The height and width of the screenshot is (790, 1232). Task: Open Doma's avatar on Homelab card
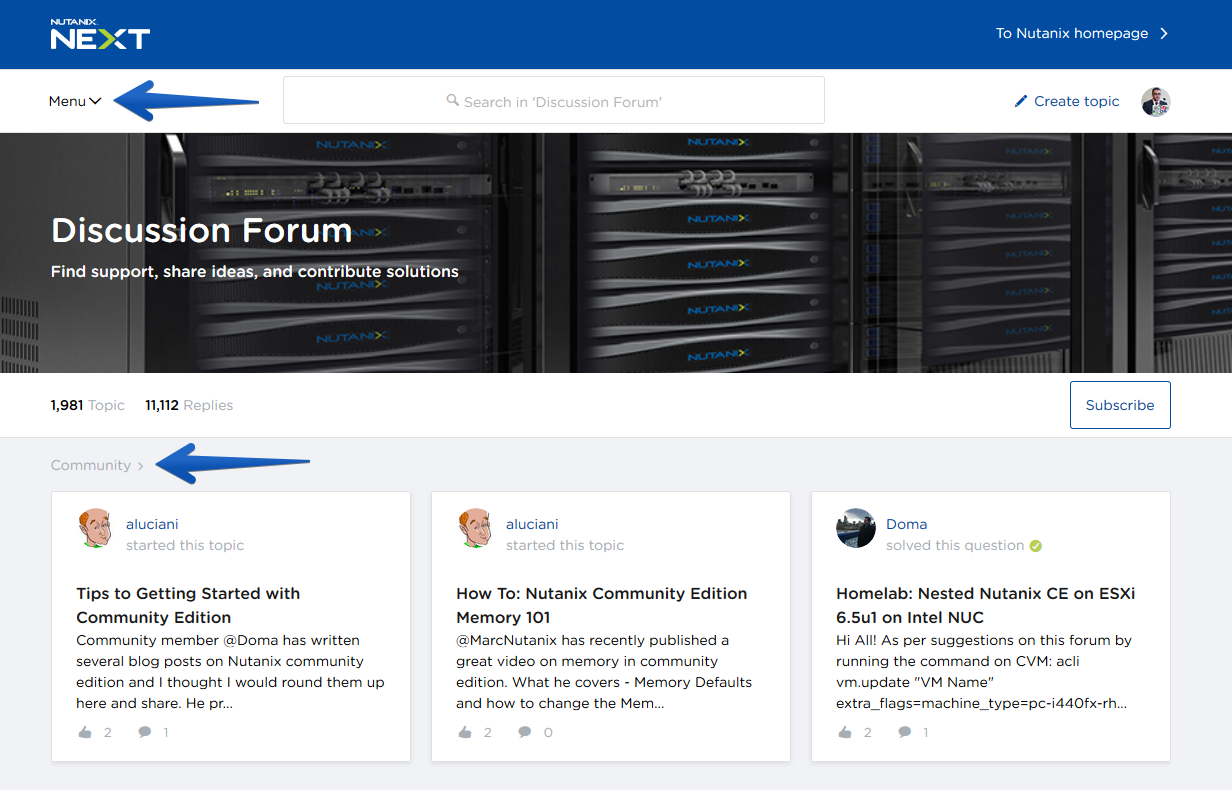(856, 528)
